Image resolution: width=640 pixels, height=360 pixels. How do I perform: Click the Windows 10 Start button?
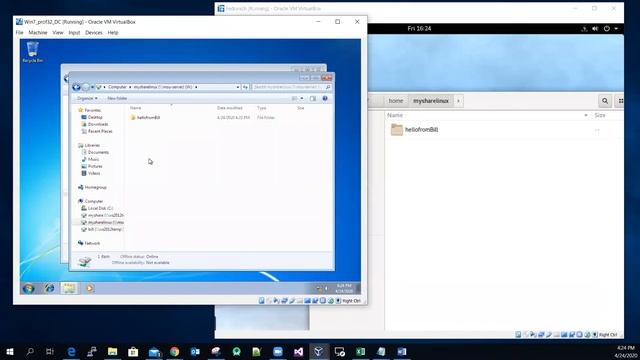click(10, 351)
